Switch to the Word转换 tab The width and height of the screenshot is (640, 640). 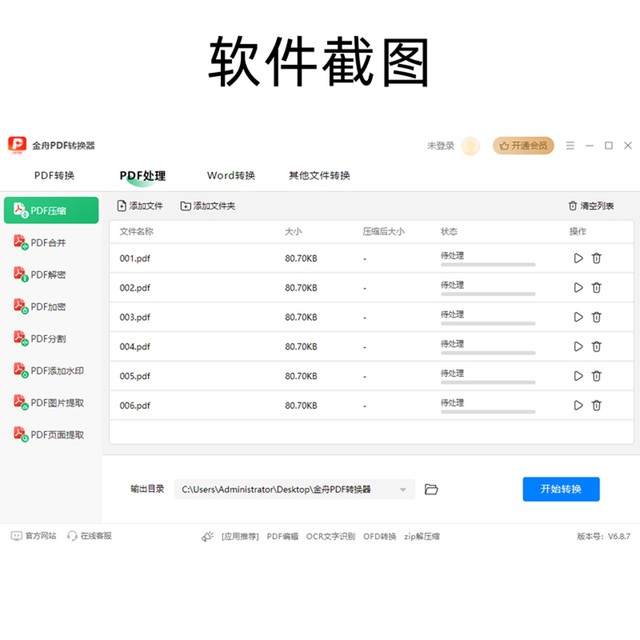[231, 176]
